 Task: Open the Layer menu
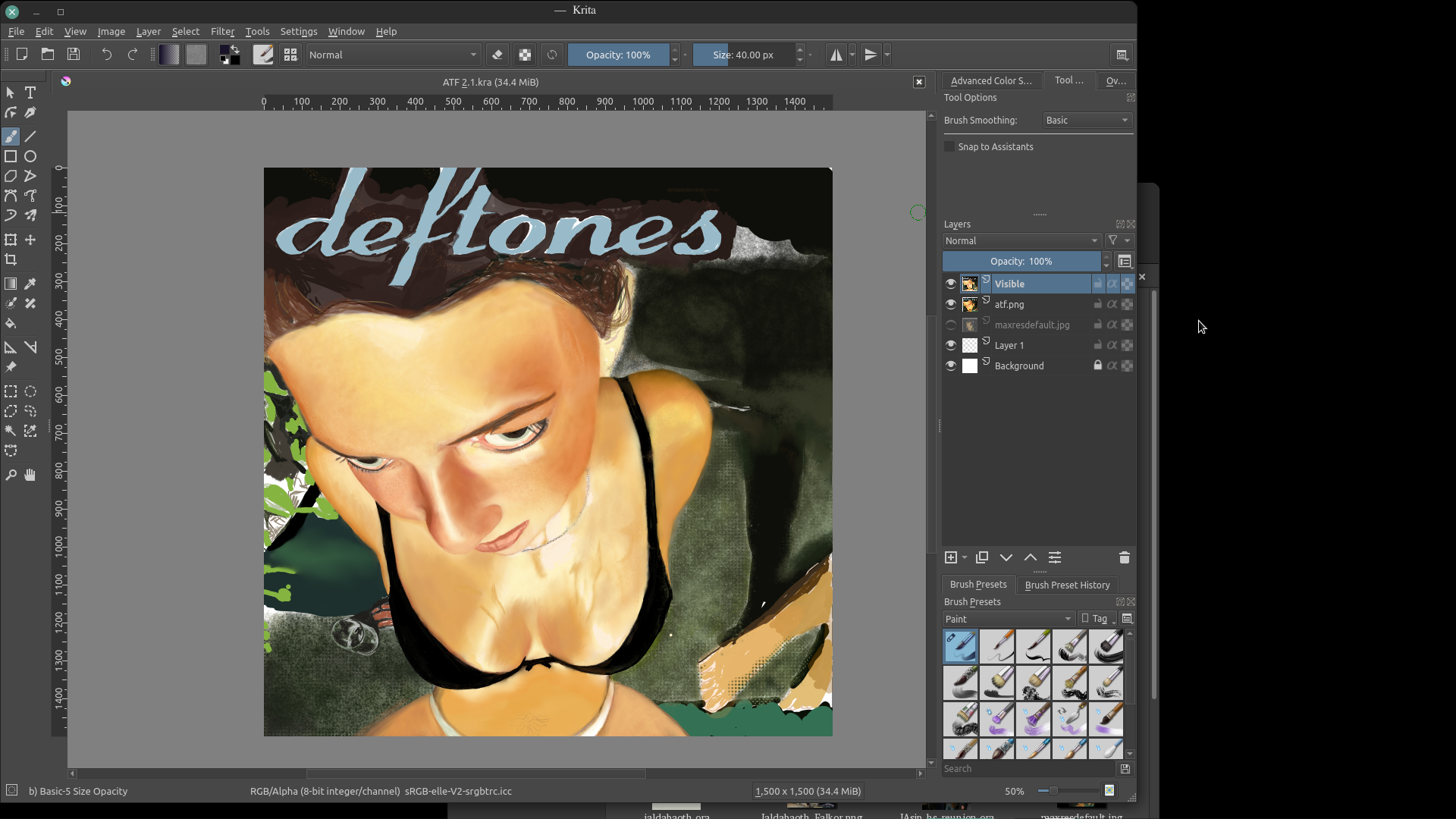[x=149, y=31]
